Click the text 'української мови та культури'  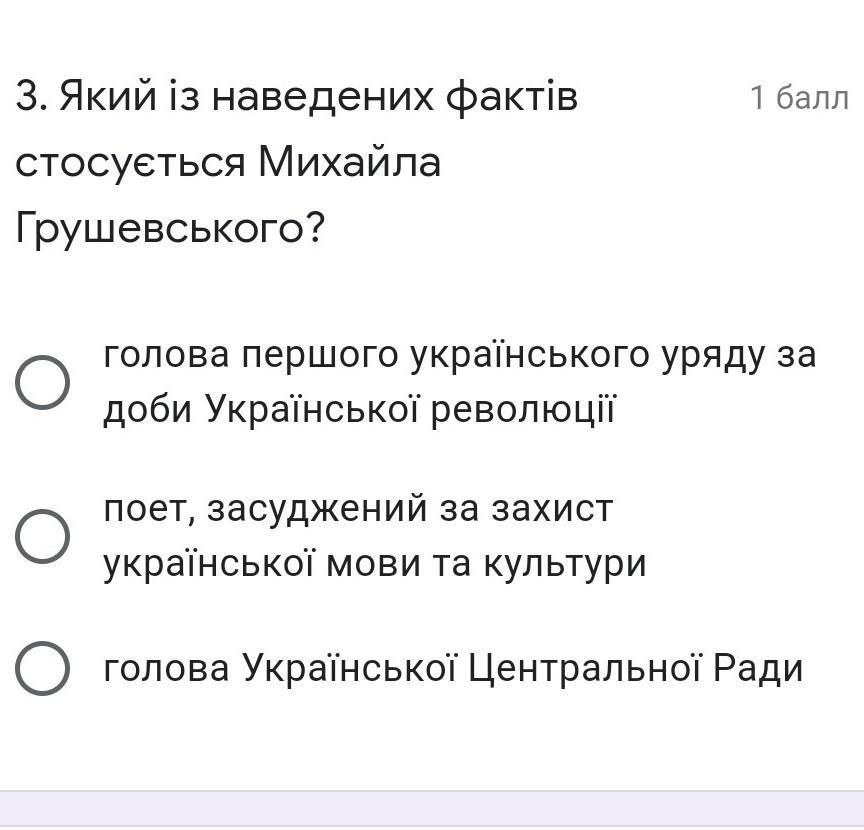click(x=375, y=563)
